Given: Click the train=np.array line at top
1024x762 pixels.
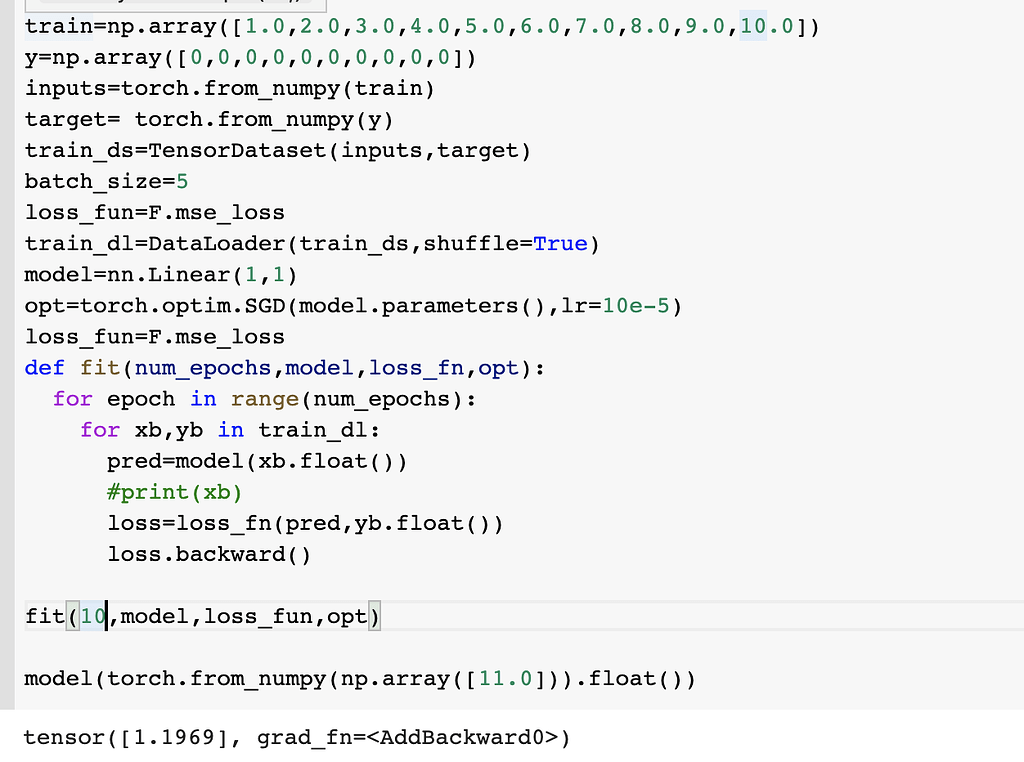Looking at the screenshot, I should [x=420, y=27].
